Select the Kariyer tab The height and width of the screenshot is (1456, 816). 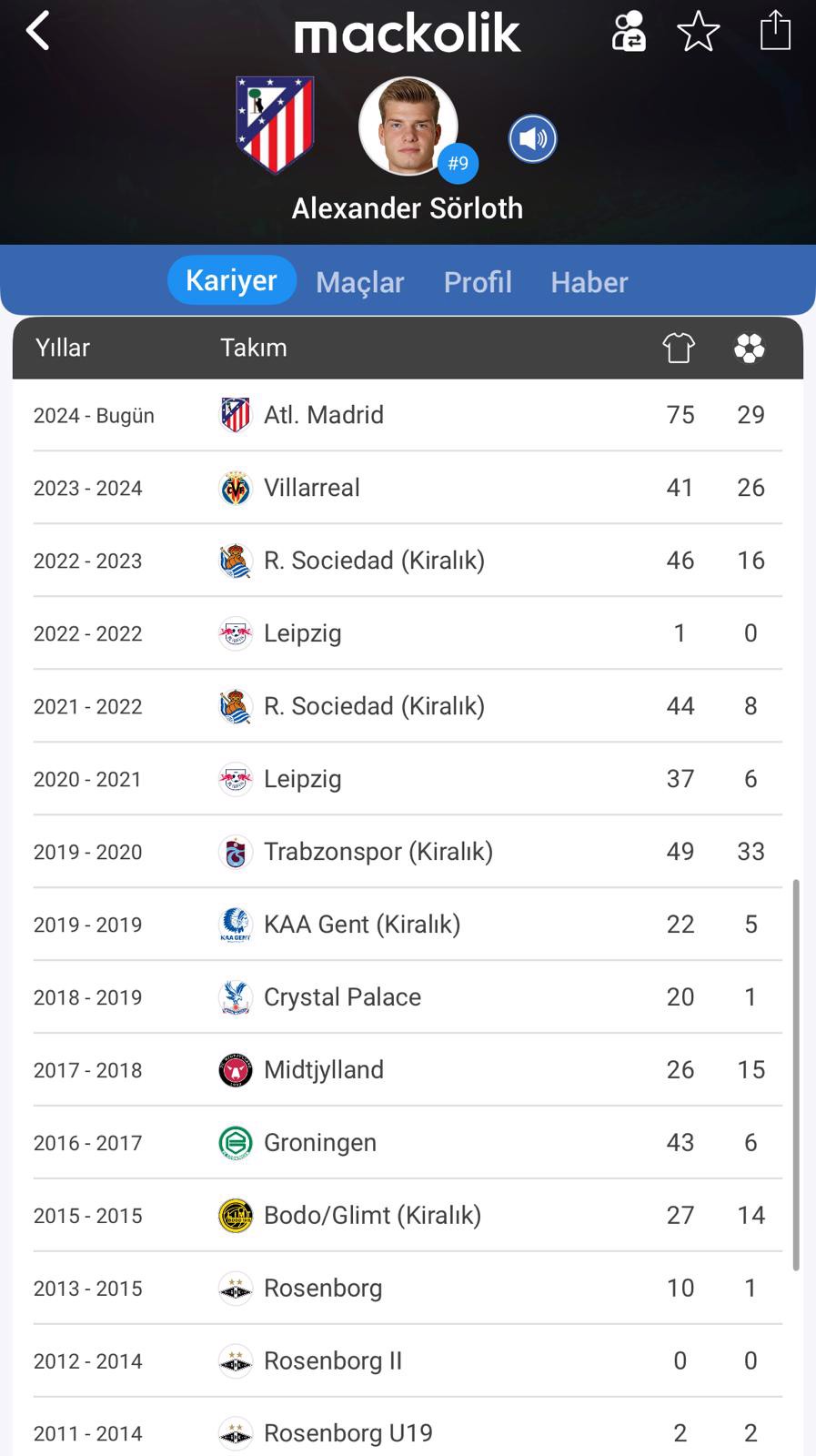click(231, 280)
